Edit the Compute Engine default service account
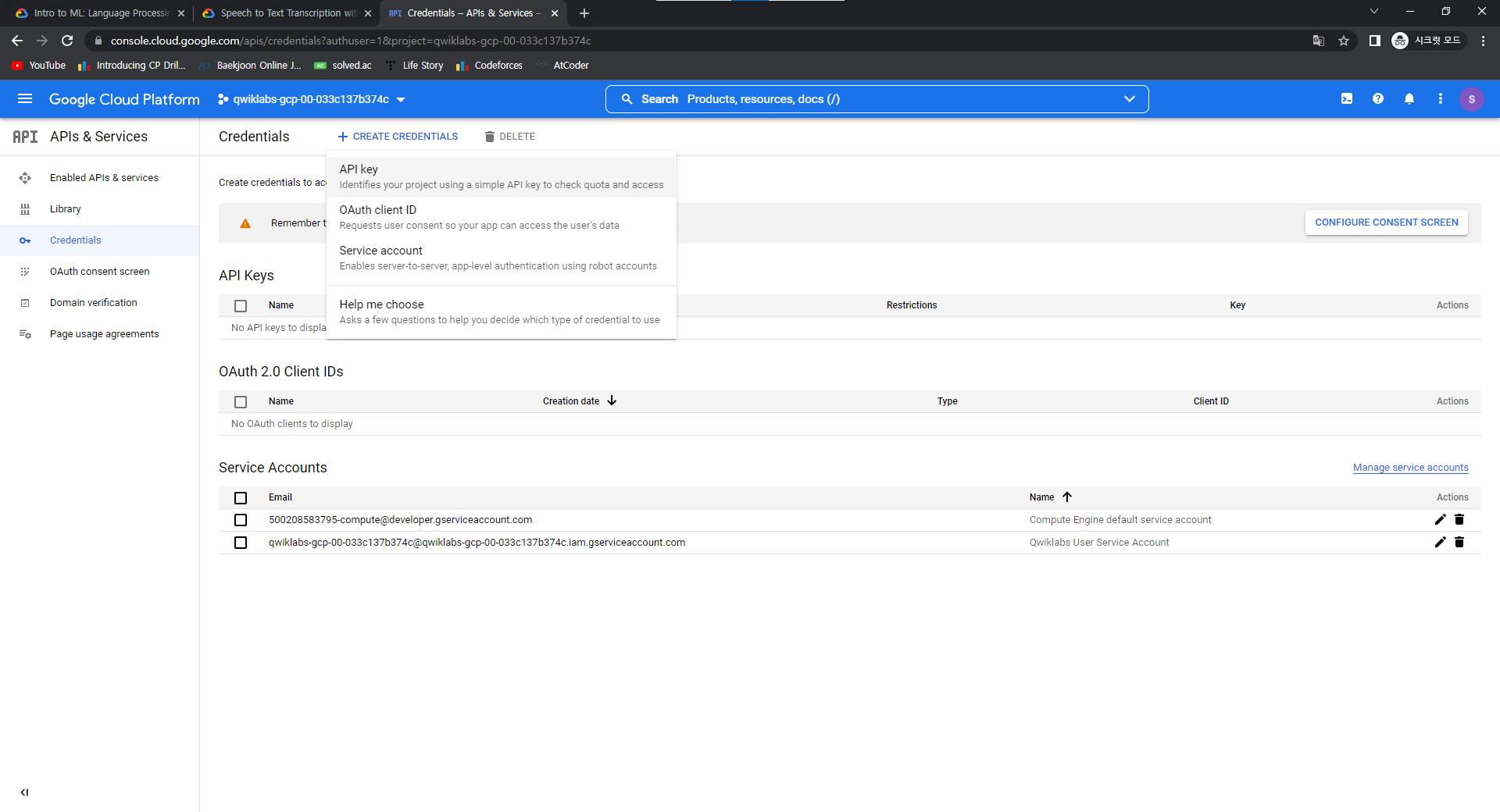Image resolution: width=1500 pixels, height=812 pixels. pyautogui.click(x=1441, y=519)
